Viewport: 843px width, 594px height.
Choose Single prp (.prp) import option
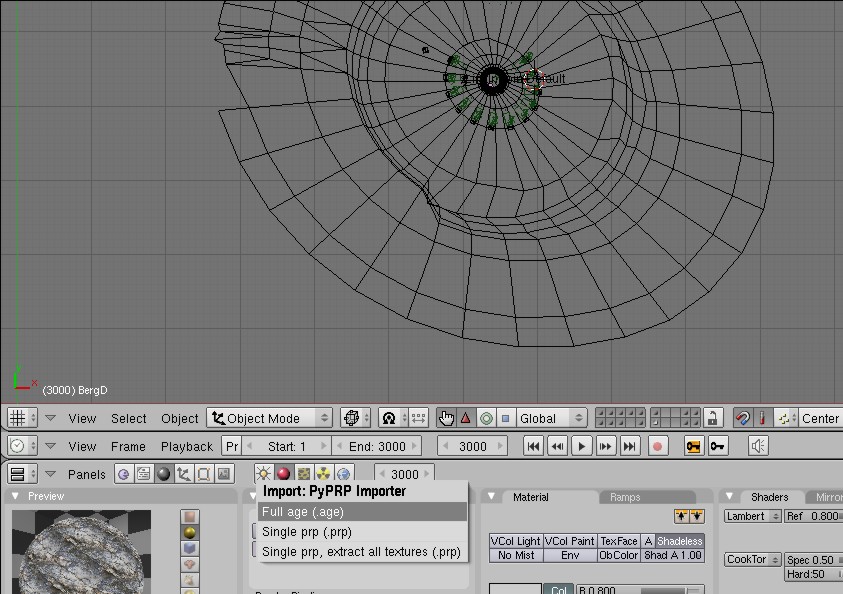[x=363, y=532]
